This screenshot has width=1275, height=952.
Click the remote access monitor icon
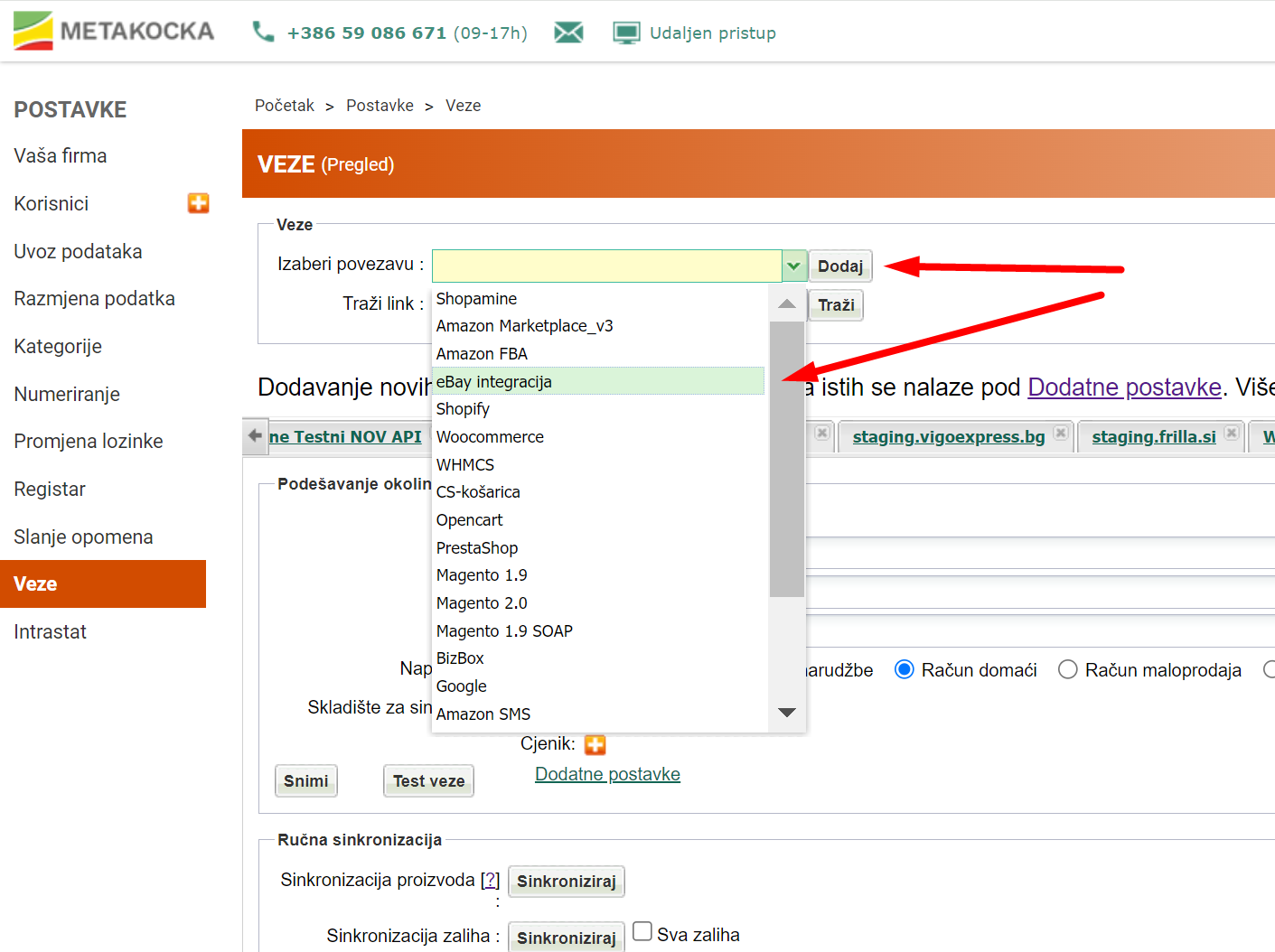626,33
